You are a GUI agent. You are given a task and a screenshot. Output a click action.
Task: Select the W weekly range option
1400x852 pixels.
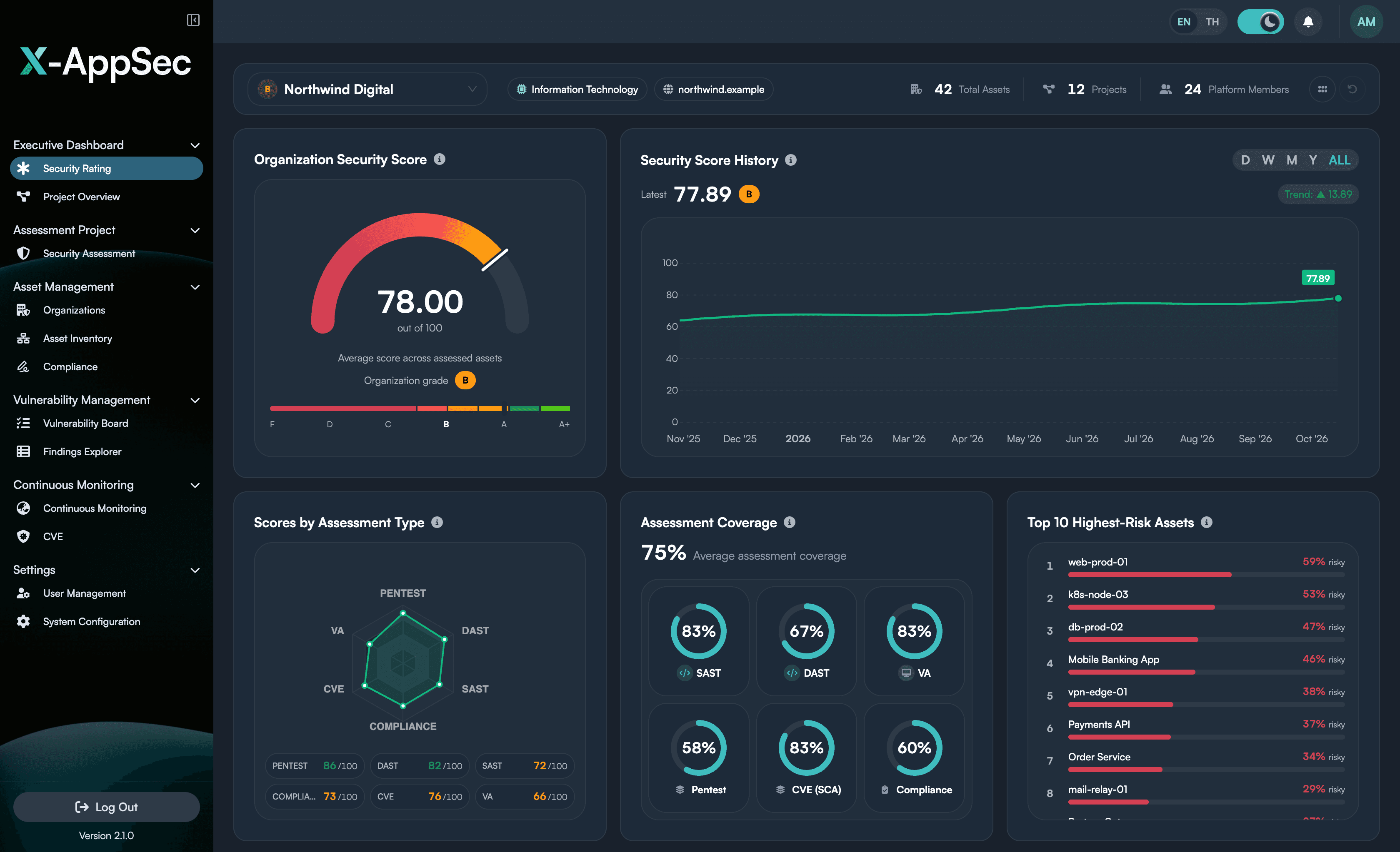1267,160
